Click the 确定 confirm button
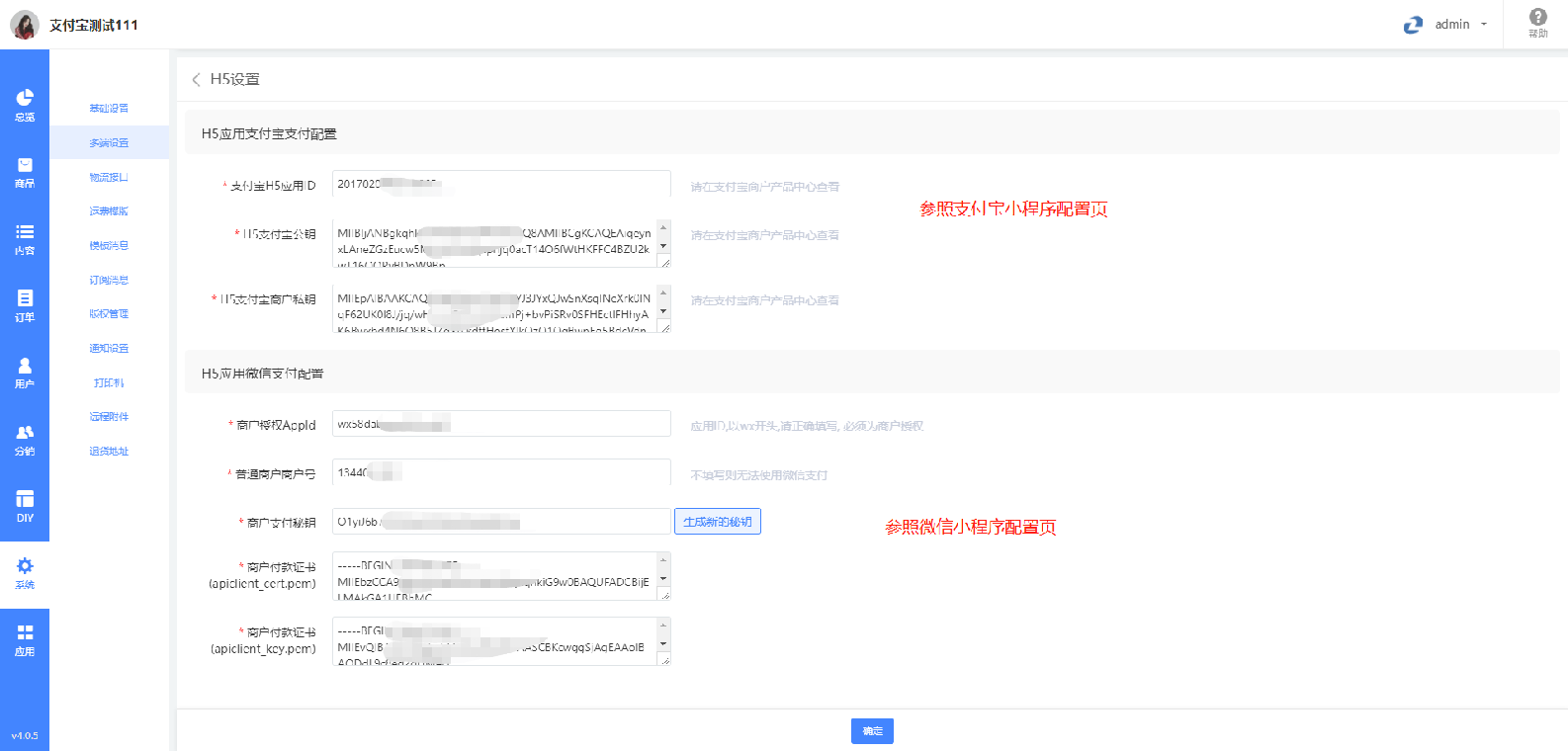The width and height of the screenshot is (1568, 751). click(x=872, y=731)
